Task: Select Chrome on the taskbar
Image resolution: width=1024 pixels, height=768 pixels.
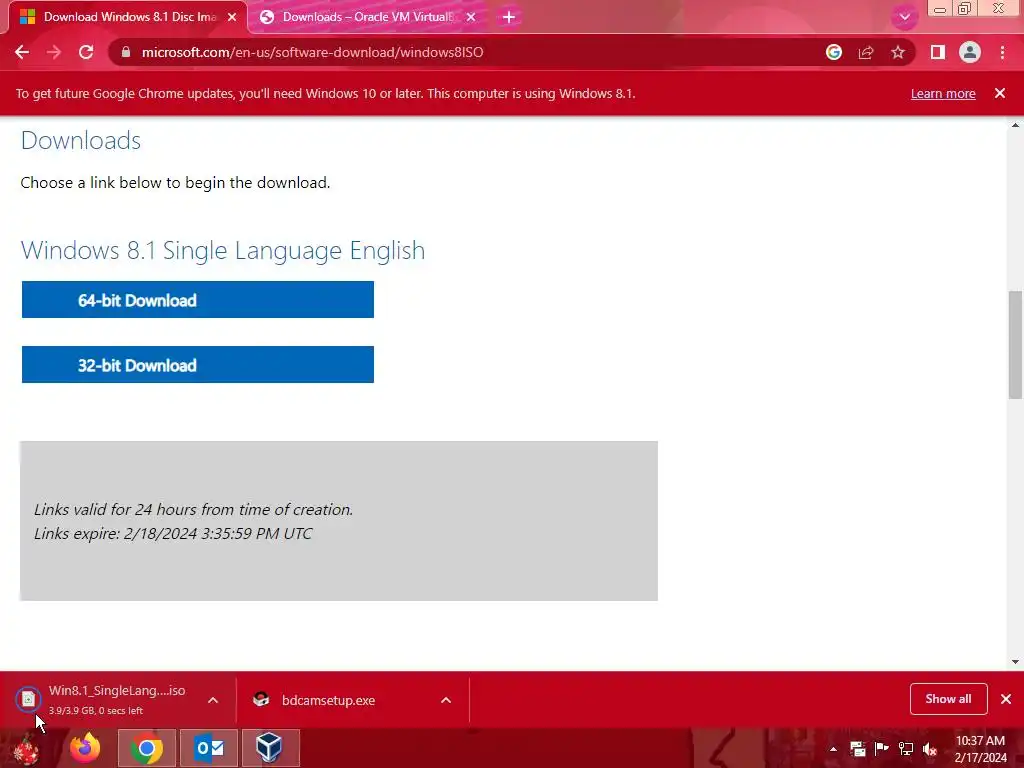Action: [x=147, y=748]
